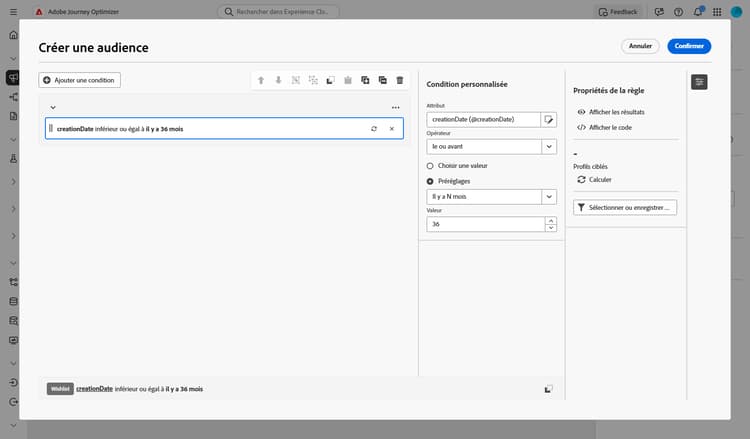Open the Opérateur dropdown le ou avant
The height and width of the screenshot is (439, 750).
point(491,147)
